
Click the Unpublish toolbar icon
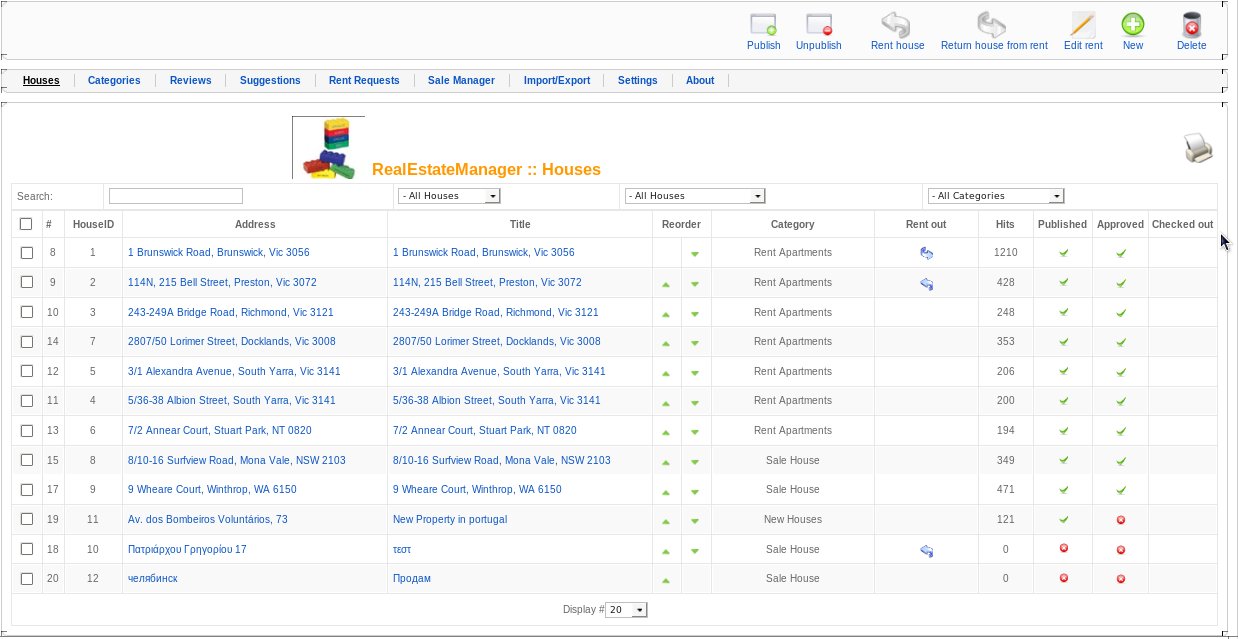(819, 25)
